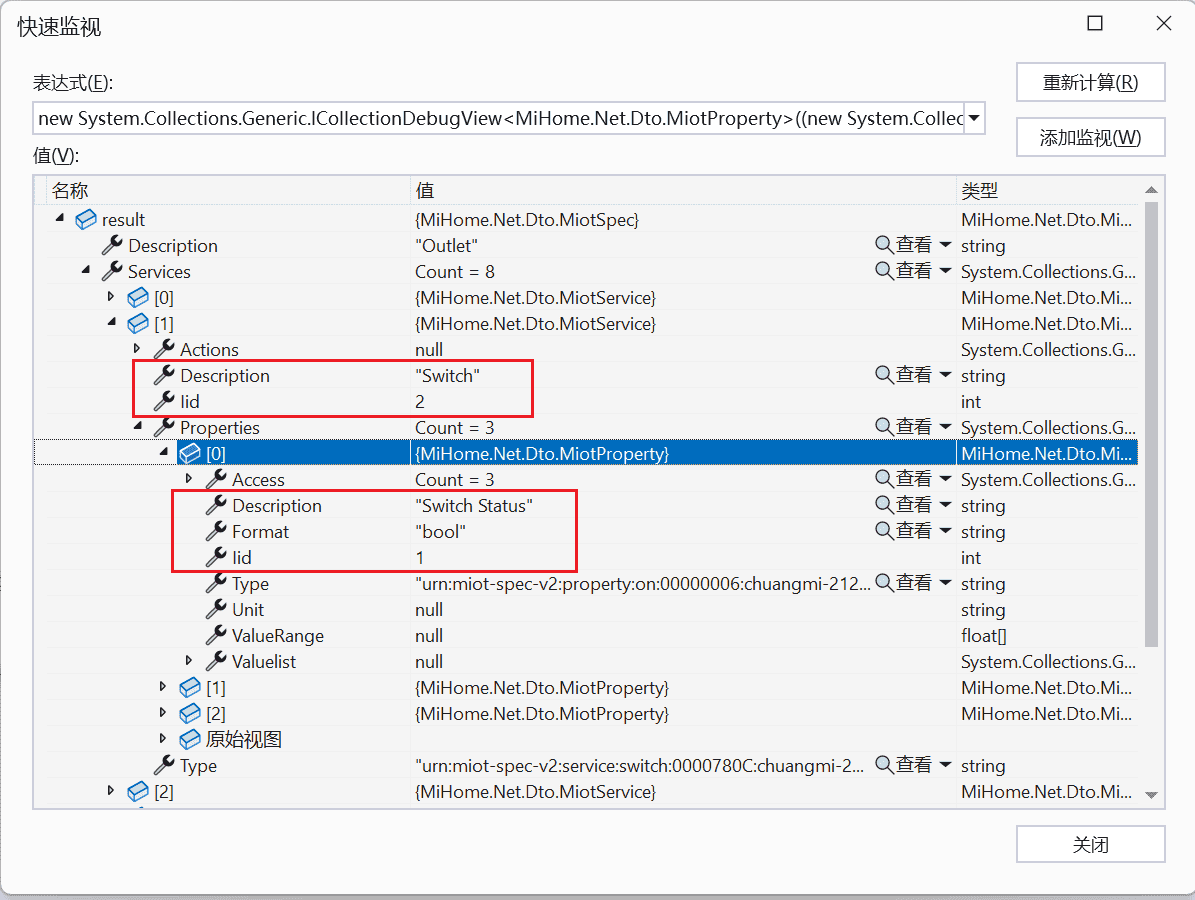Expand the Actions node under service [1]
Image resolution: width=1195 pixels, height=900 pixels.
137,349
